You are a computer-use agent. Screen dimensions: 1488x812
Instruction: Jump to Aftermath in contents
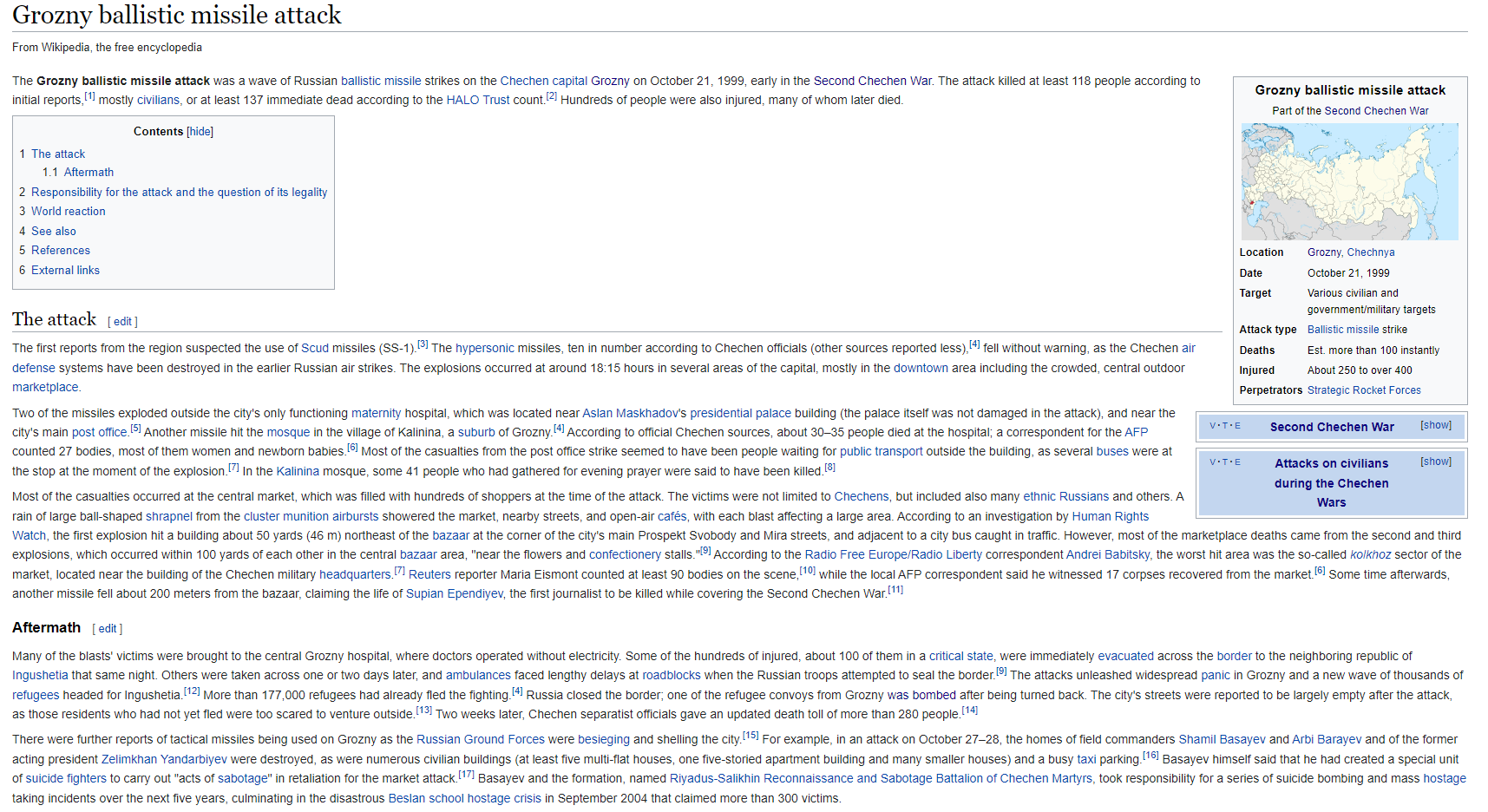(88, 173)
